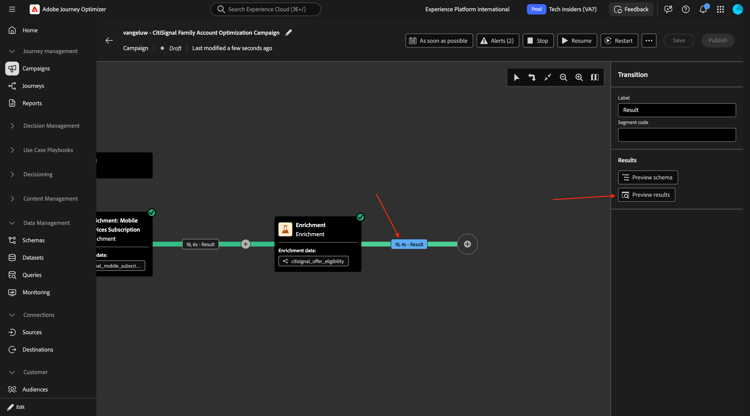Zoom in on the canvas
Screen dimensions: 750x416
pyautogui.click(x=579, y=77)
